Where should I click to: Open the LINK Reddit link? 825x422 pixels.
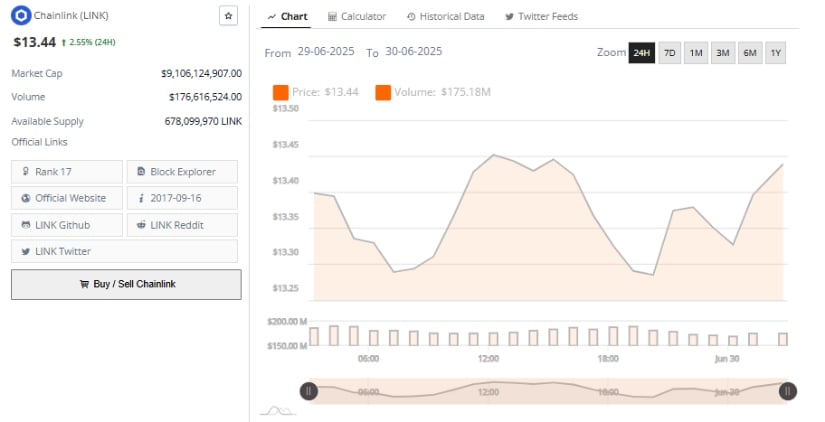coord(182,225)
